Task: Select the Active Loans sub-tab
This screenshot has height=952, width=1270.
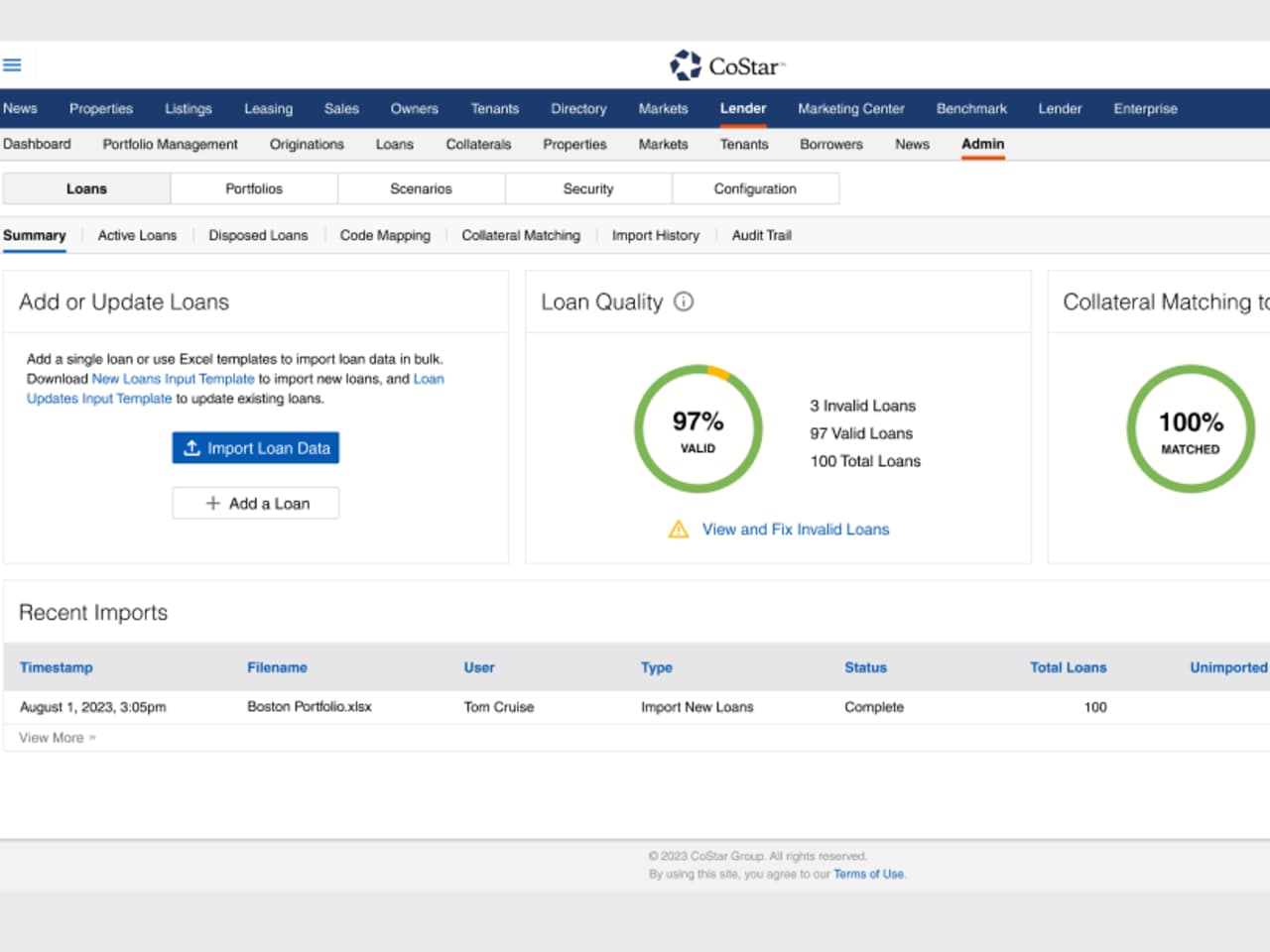Action: pos(137,235)
